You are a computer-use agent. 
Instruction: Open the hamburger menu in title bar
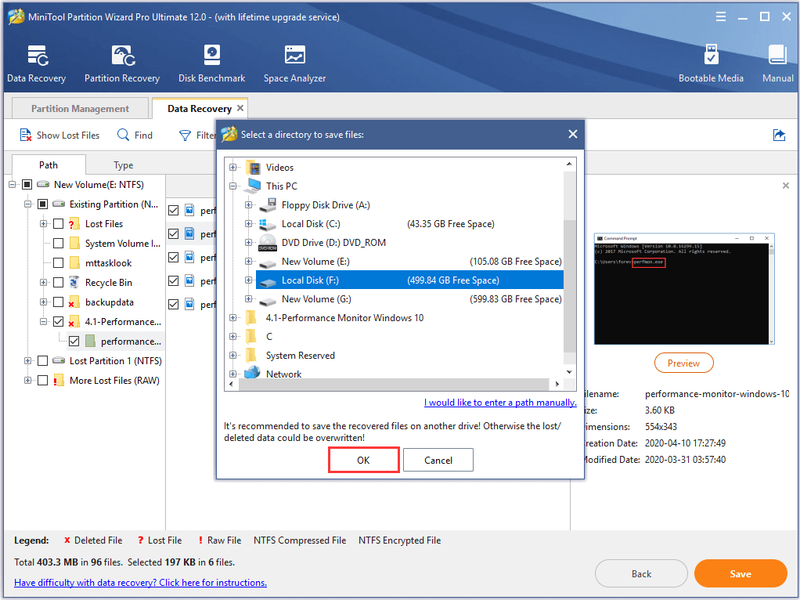click(x=720, y=17)
